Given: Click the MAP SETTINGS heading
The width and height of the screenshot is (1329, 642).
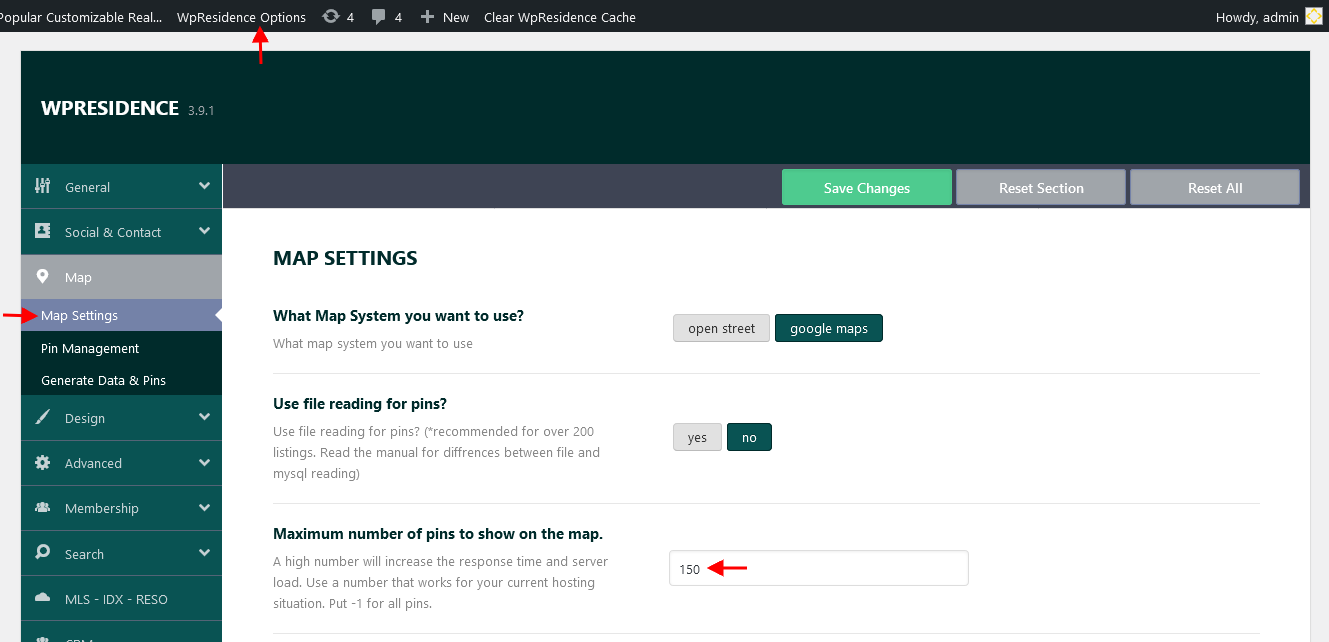Looking at the screenshot, I should 345,258.
